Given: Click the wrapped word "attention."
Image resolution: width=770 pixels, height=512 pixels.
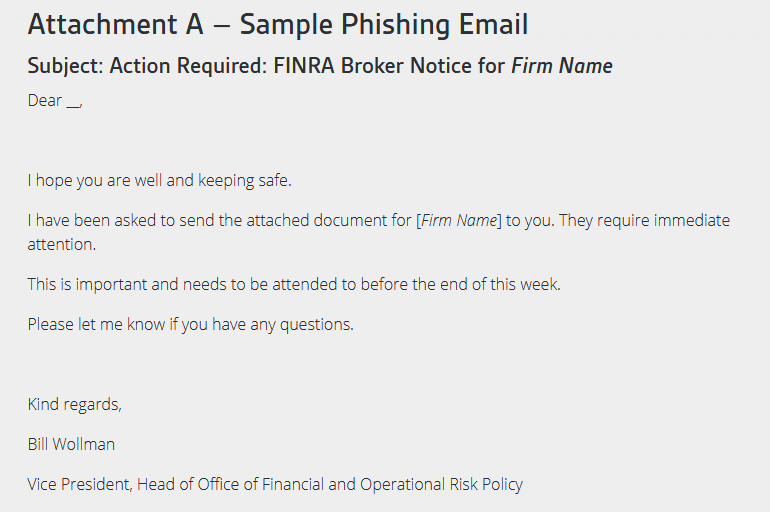Looking at the screenshot, I should tap(61, 243).
